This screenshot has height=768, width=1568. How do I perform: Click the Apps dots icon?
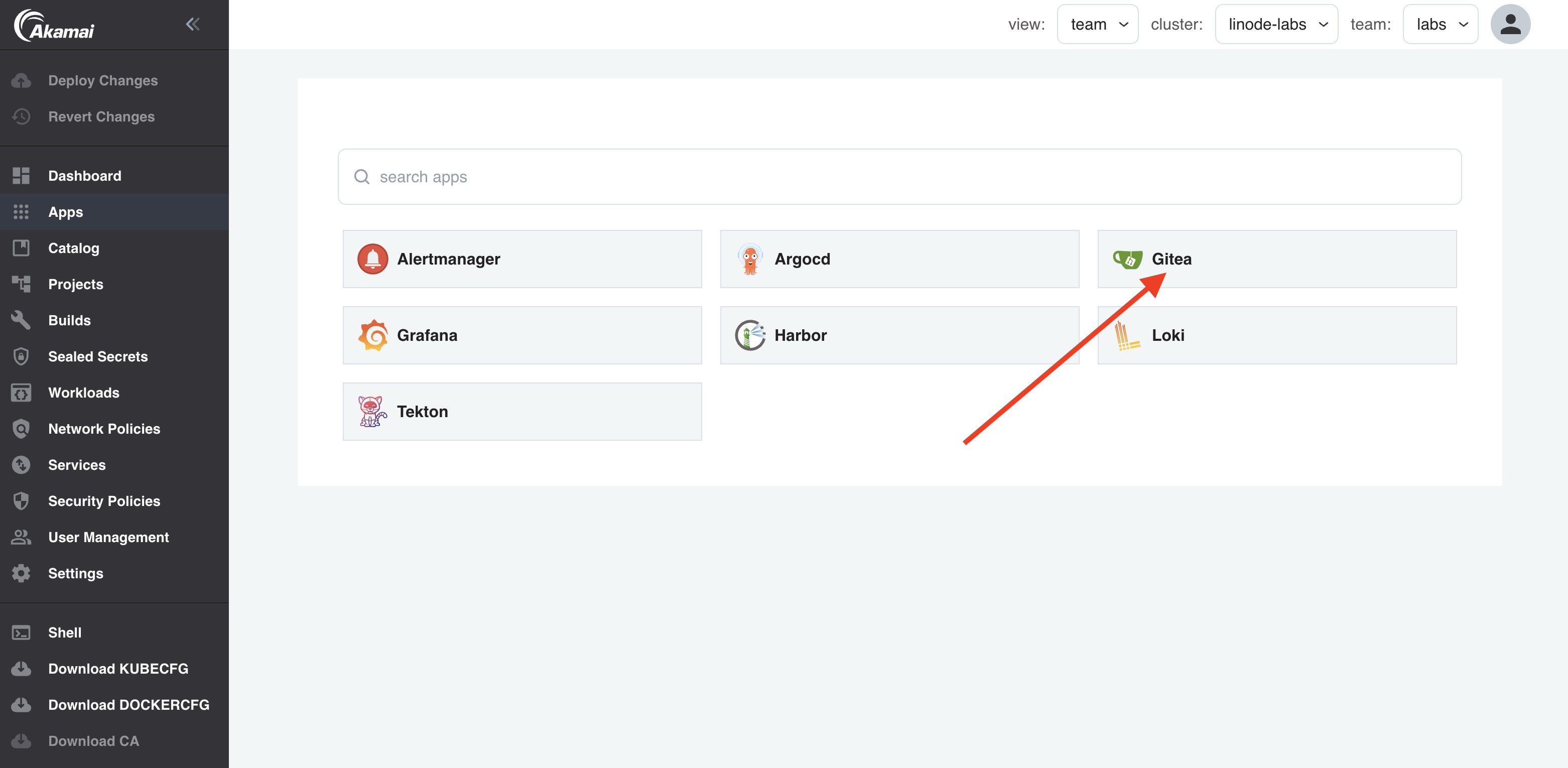pyautogui.click(x=21, y=212)
